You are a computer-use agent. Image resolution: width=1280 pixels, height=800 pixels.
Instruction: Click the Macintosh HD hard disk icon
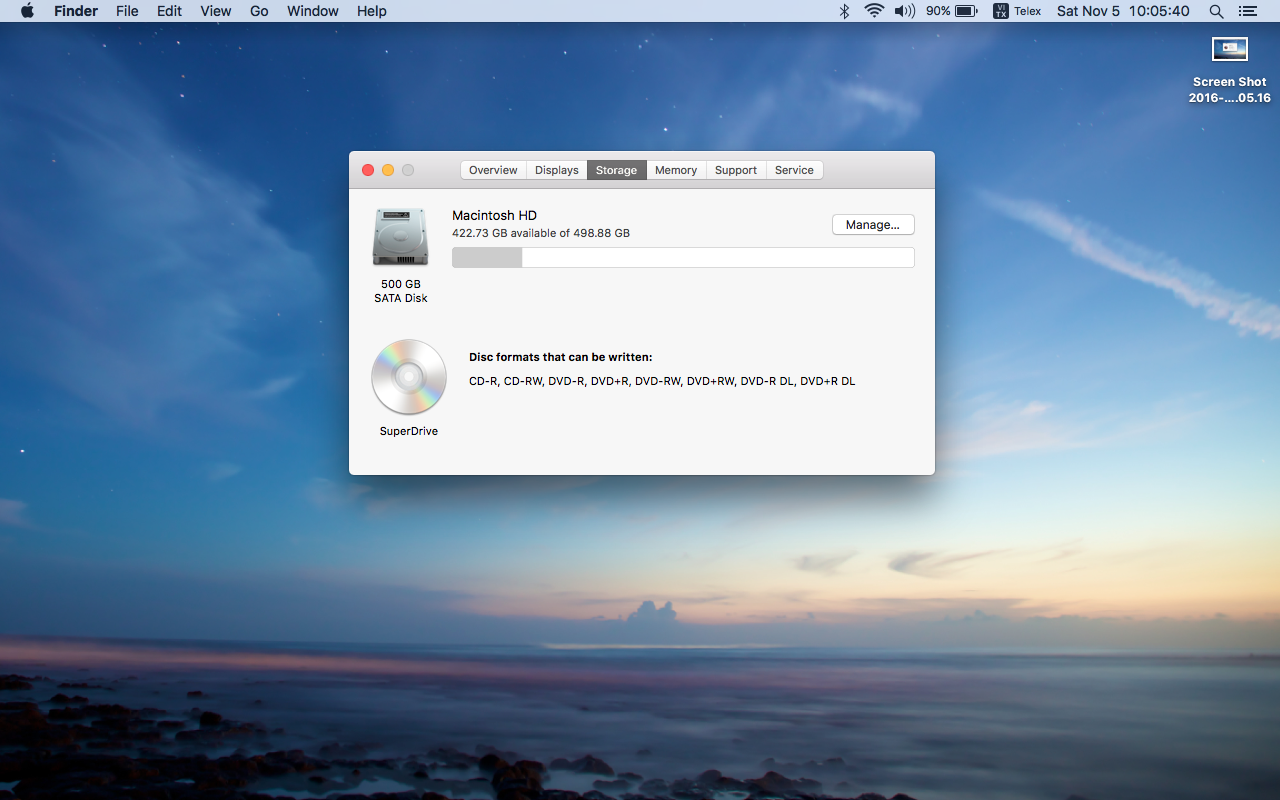(400, 237)
